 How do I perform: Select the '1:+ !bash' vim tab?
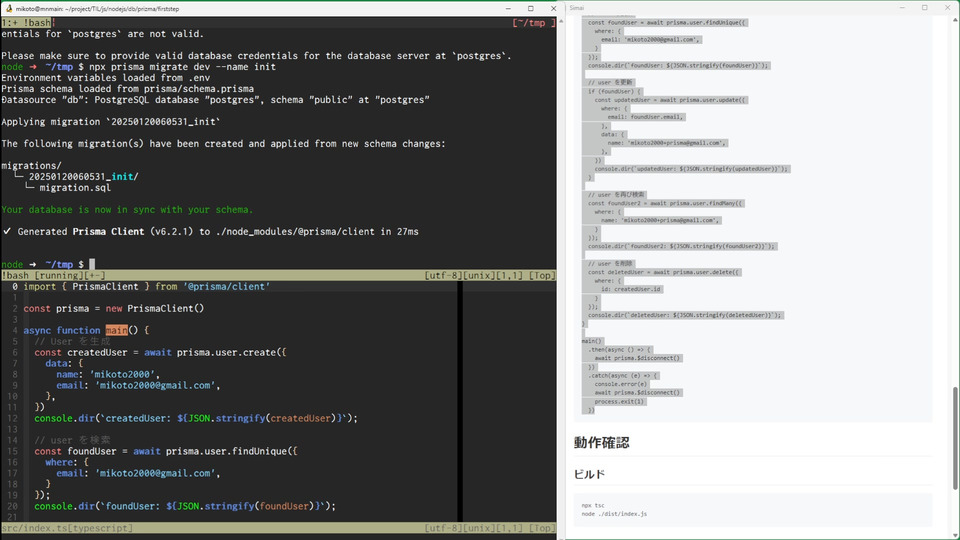pos(27,23)
